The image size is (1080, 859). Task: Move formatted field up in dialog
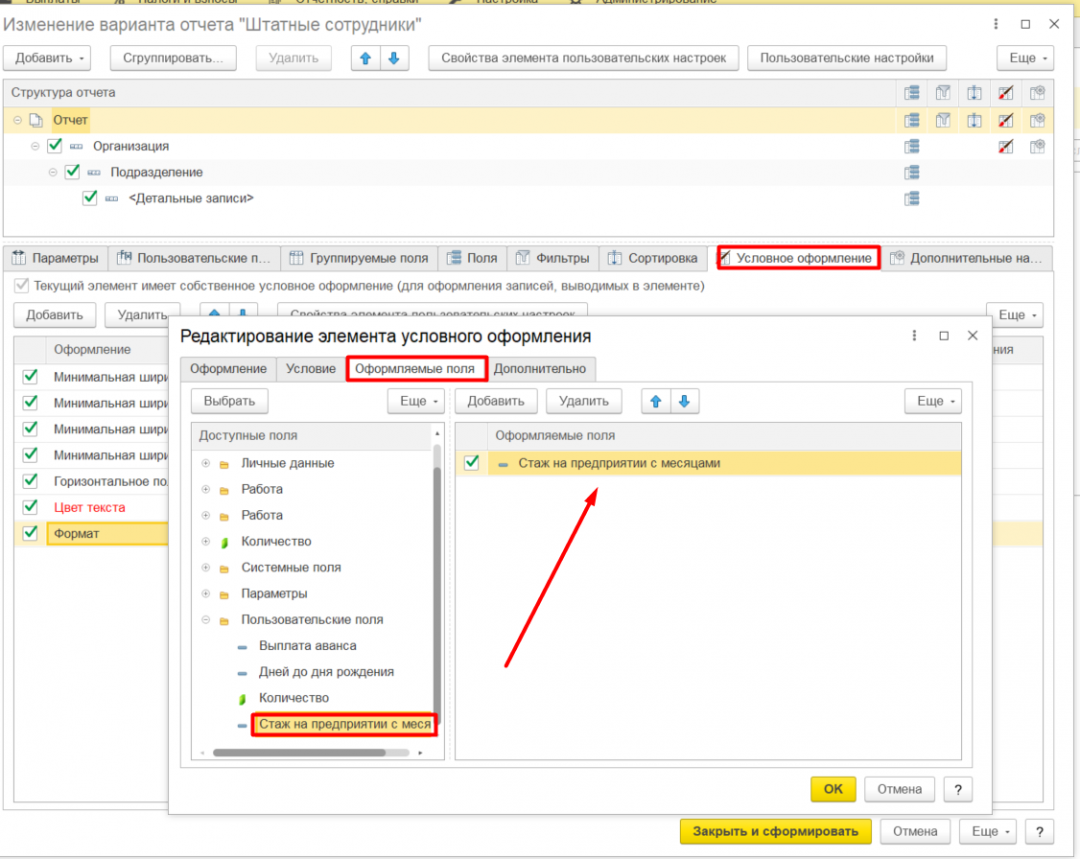(656, 401)
